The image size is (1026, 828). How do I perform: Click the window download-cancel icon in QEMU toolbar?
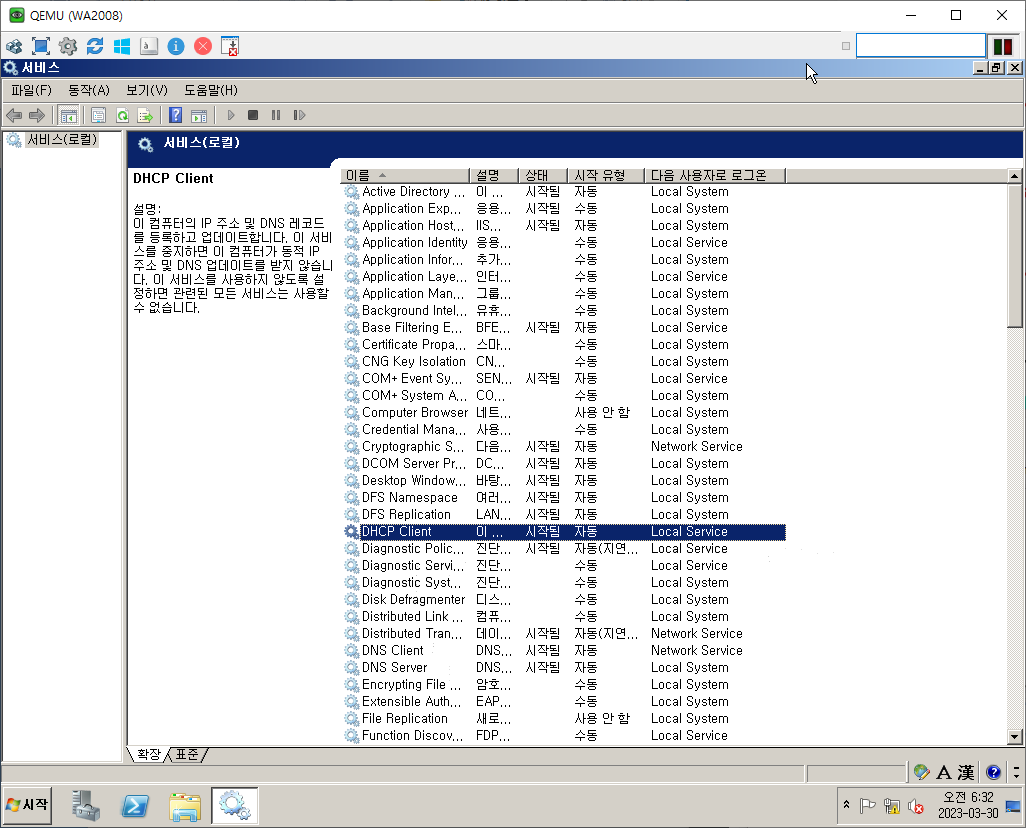pyautogui.click(x=230, y=46)
